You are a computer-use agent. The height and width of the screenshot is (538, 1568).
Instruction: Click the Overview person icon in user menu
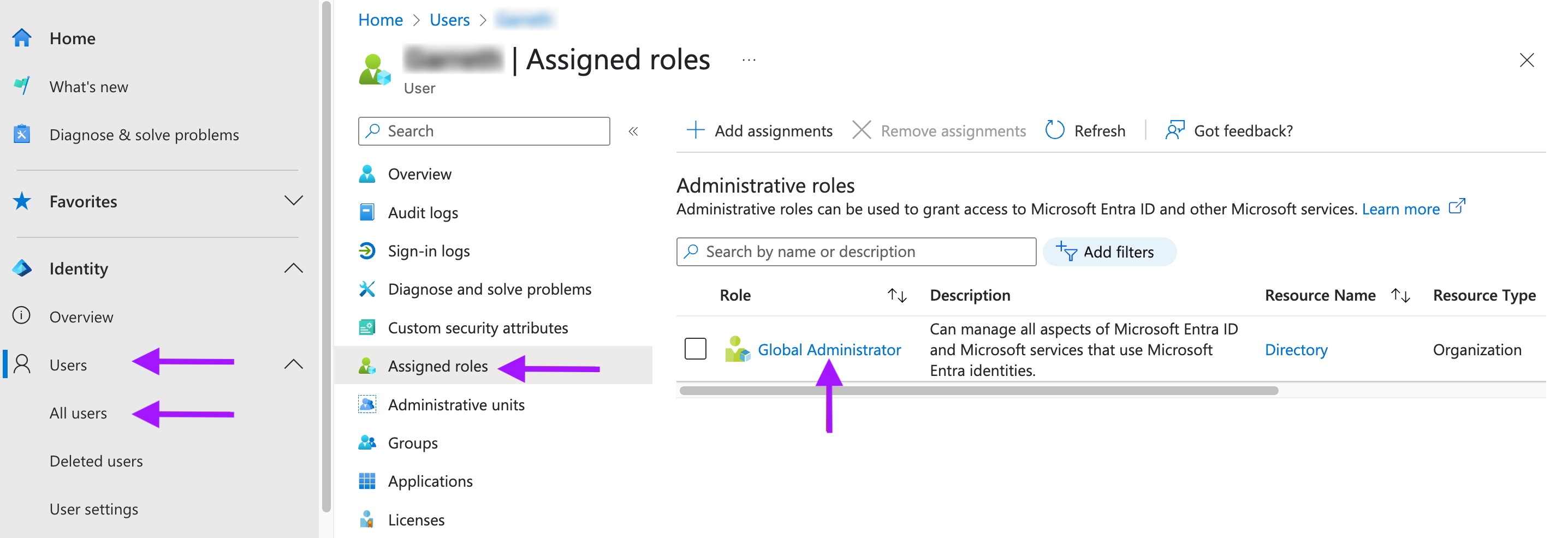tap(367, 174)
